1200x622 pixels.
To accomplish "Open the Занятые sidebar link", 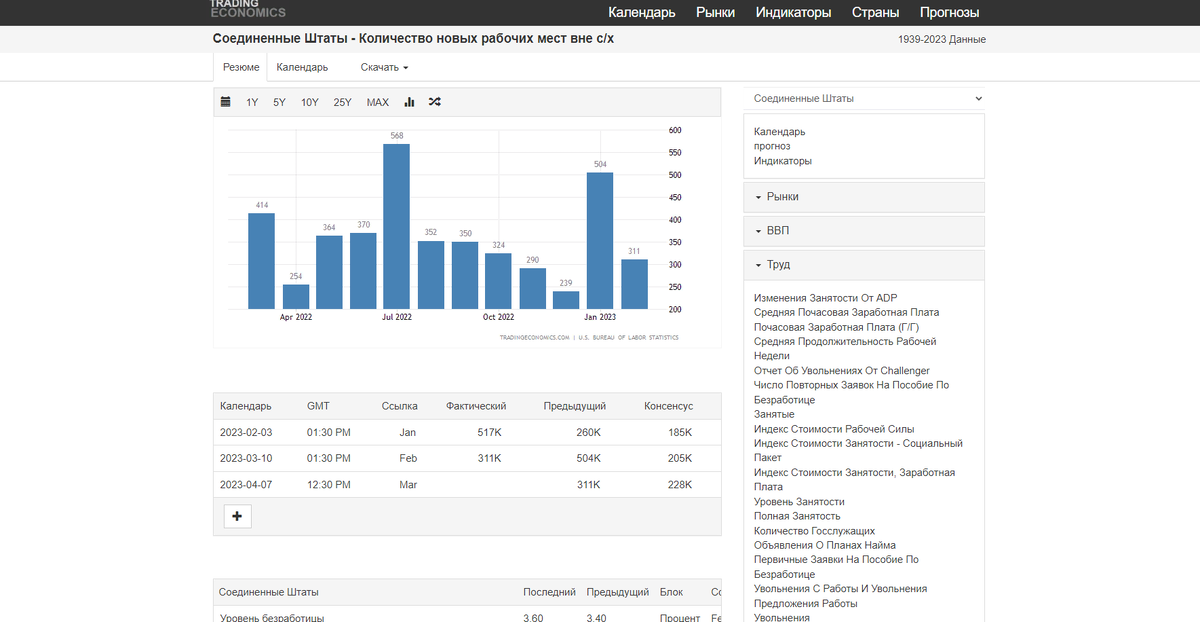I will (x=774, y=414).
